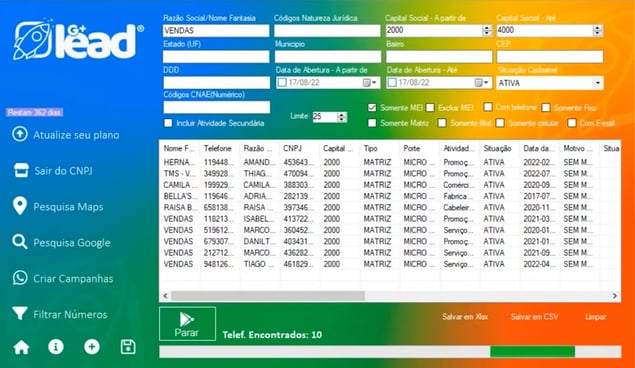Open the home icon in sidebar

click(x=21, y=347)
